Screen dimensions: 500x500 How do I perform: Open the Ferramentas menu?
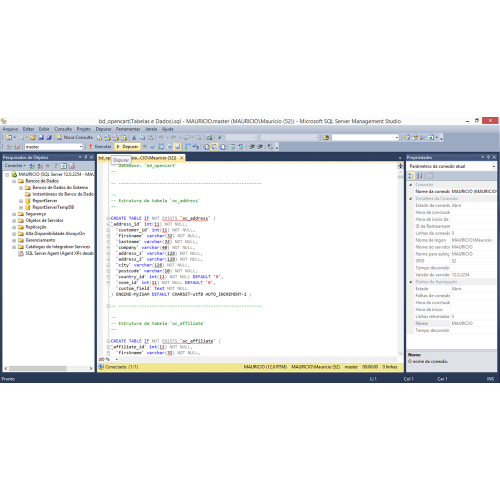click(x=128, y=129)
